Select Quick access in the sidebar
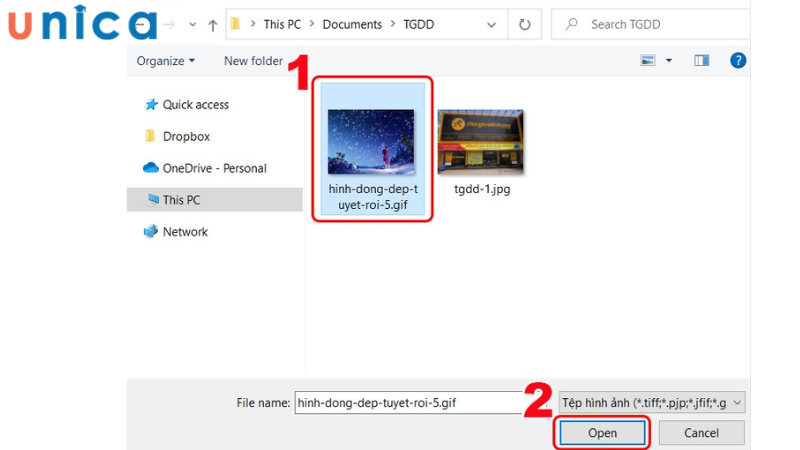This screenshot has width=800, height=450. pos(195,105)
